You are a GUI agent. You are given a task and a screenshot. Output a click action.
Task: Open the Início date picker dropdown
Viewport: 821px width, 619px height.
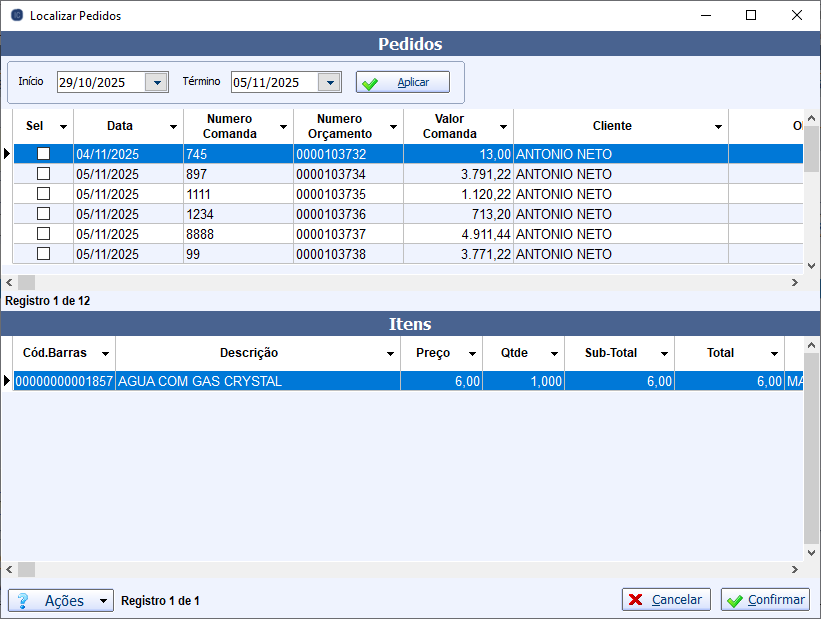156,83
